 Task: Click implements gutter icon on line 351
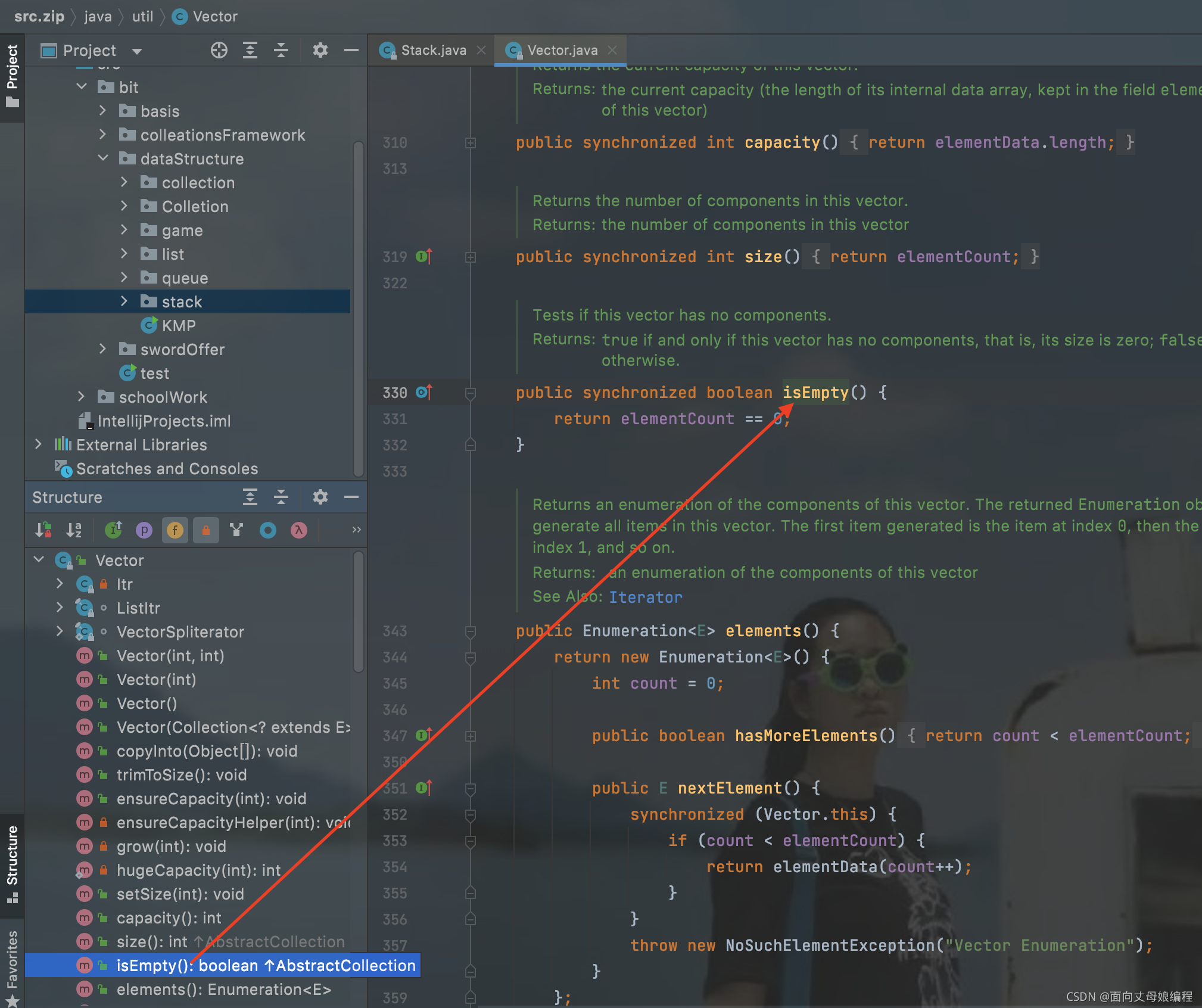[423, 788]
